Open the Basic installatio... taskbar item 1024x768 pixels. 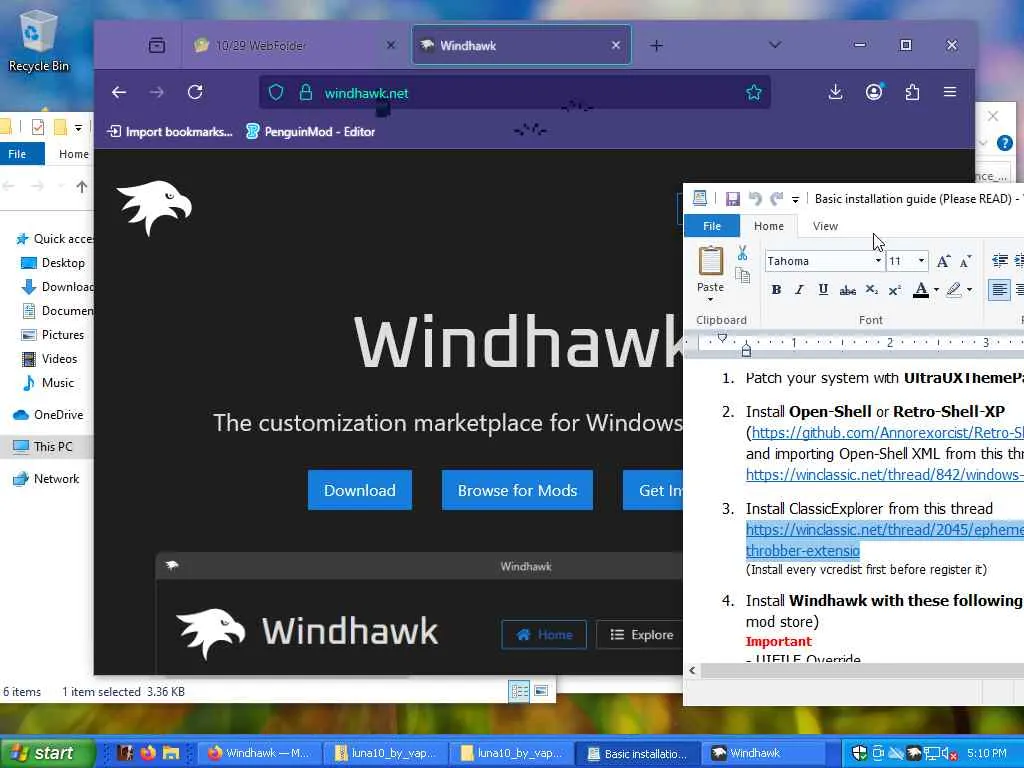(638, 754)
